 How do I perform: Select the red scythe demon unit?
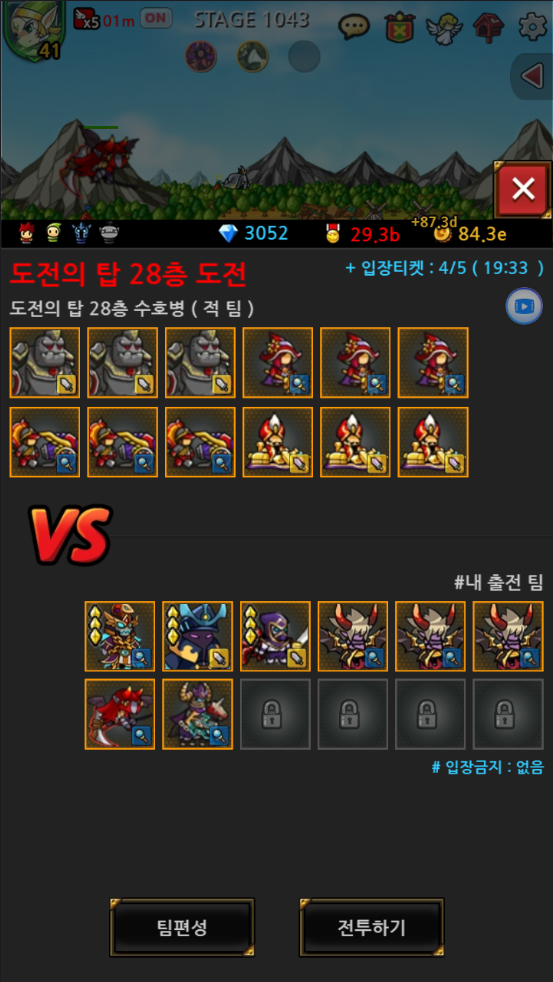[x=120, y=714]
